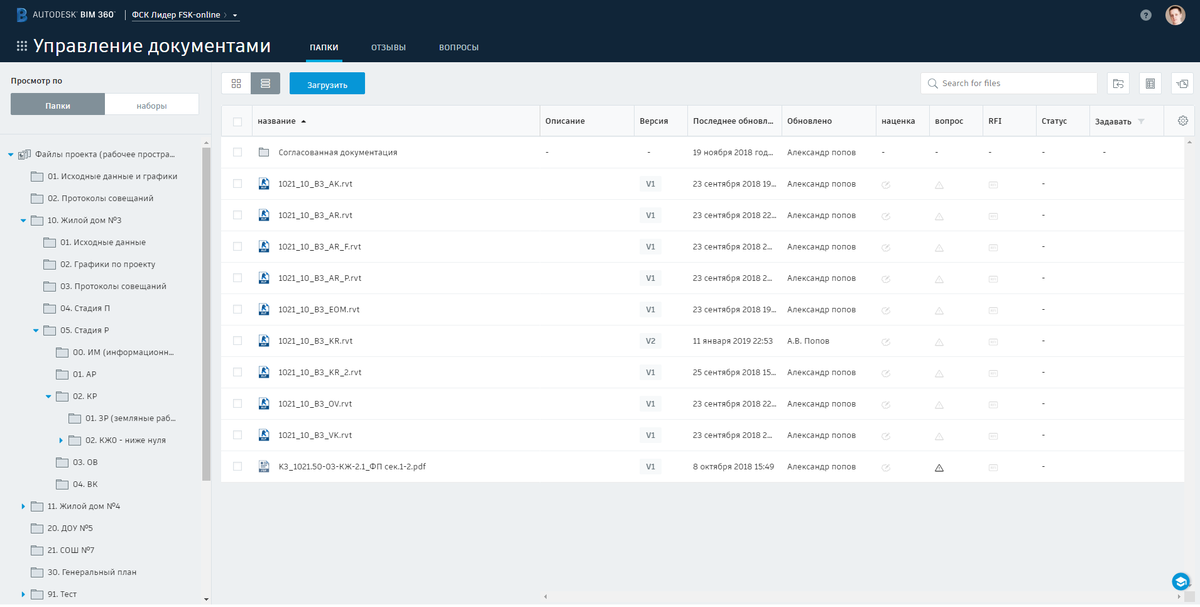1200x607 pixels.
Task: Click the RFI envelope icon for 1021_10_B3_KR.rvt
Action: point(991,340)
